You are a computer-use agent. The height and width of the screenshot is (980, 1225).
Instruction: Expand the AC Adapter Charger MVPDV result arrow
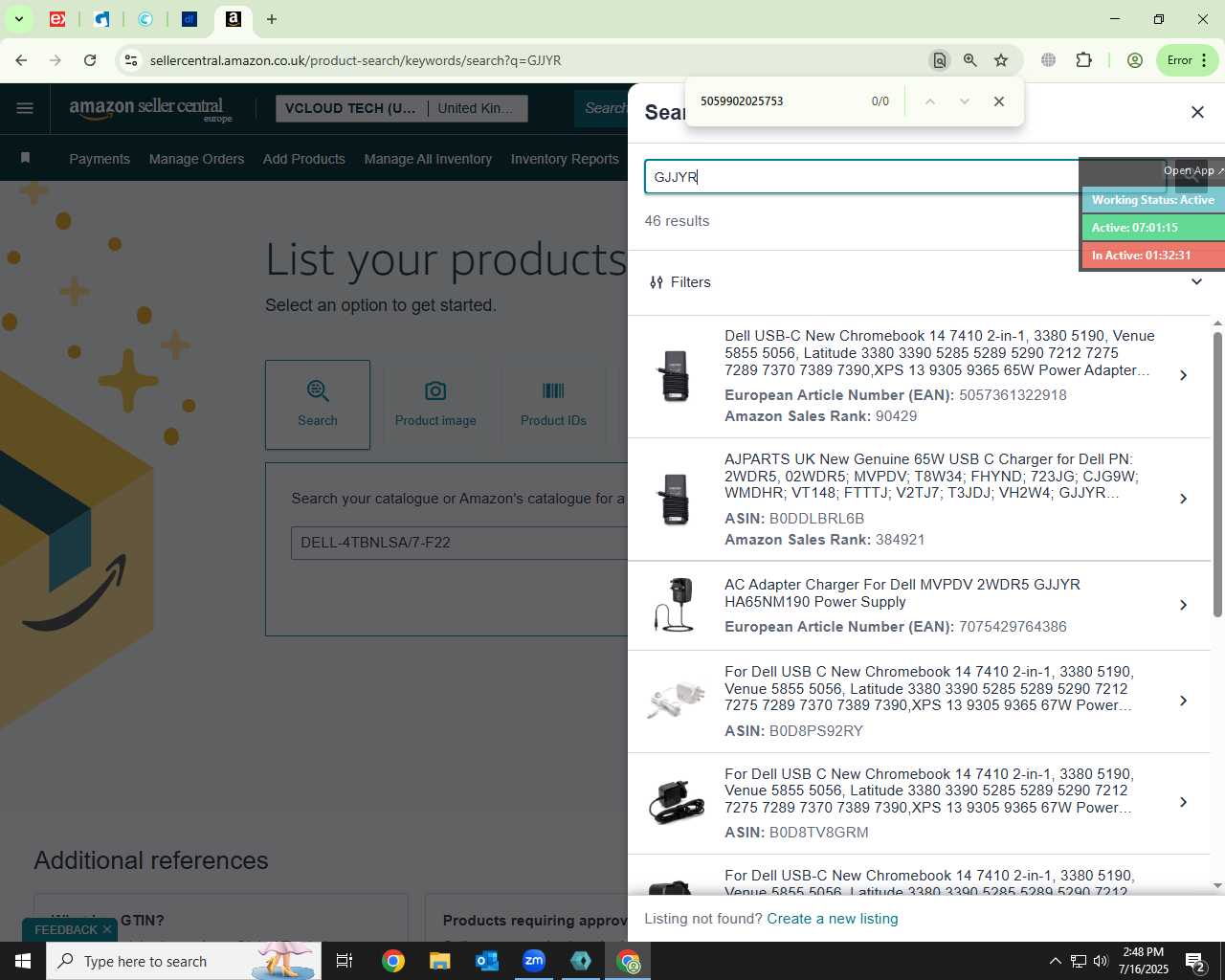pyautogui.click(x=1184, y=605)
